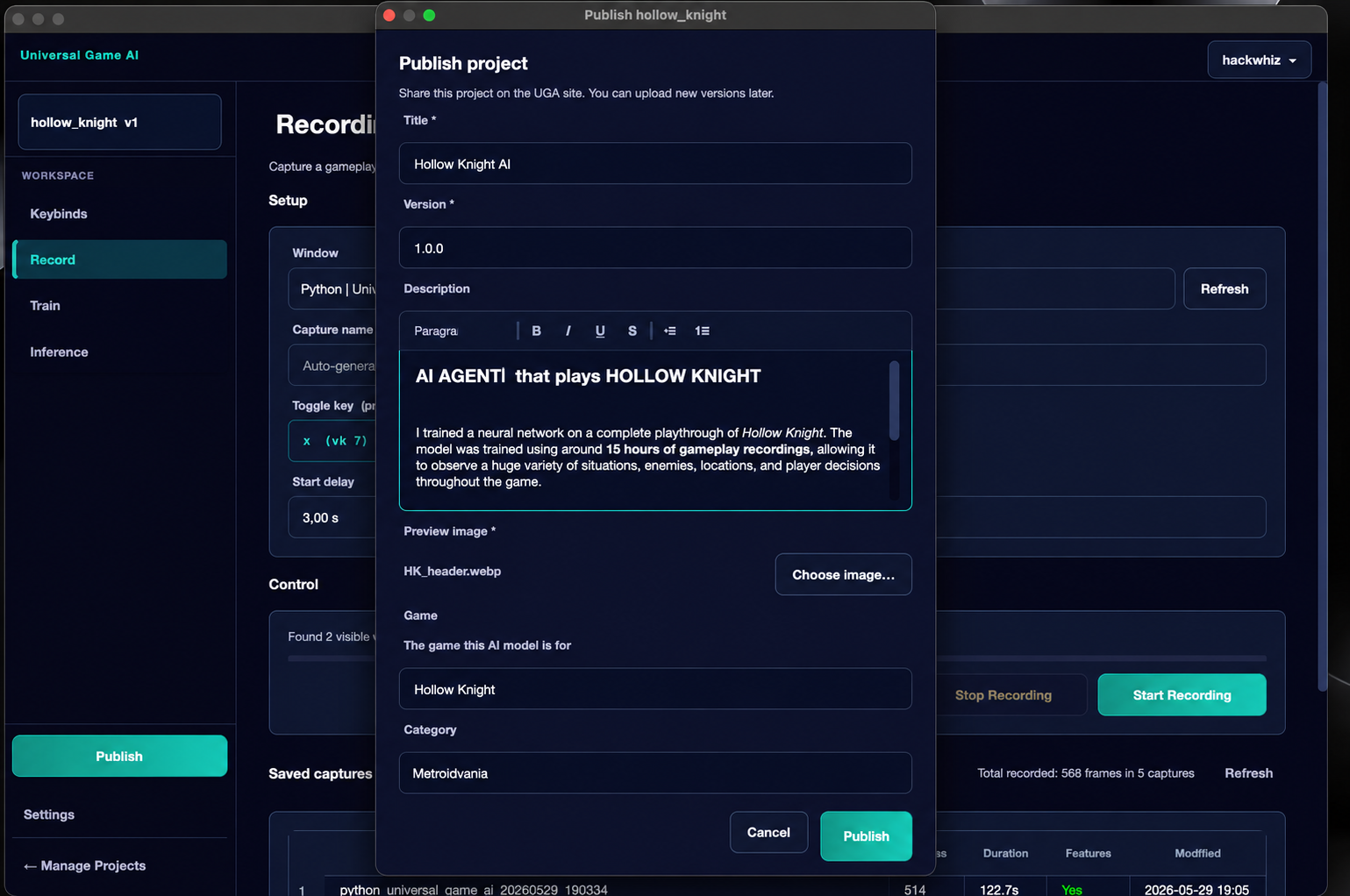The width and height of the screenshot is (1350, 896).
Task: Go back to Manage Projects
Action: click(x=84, y=865)
